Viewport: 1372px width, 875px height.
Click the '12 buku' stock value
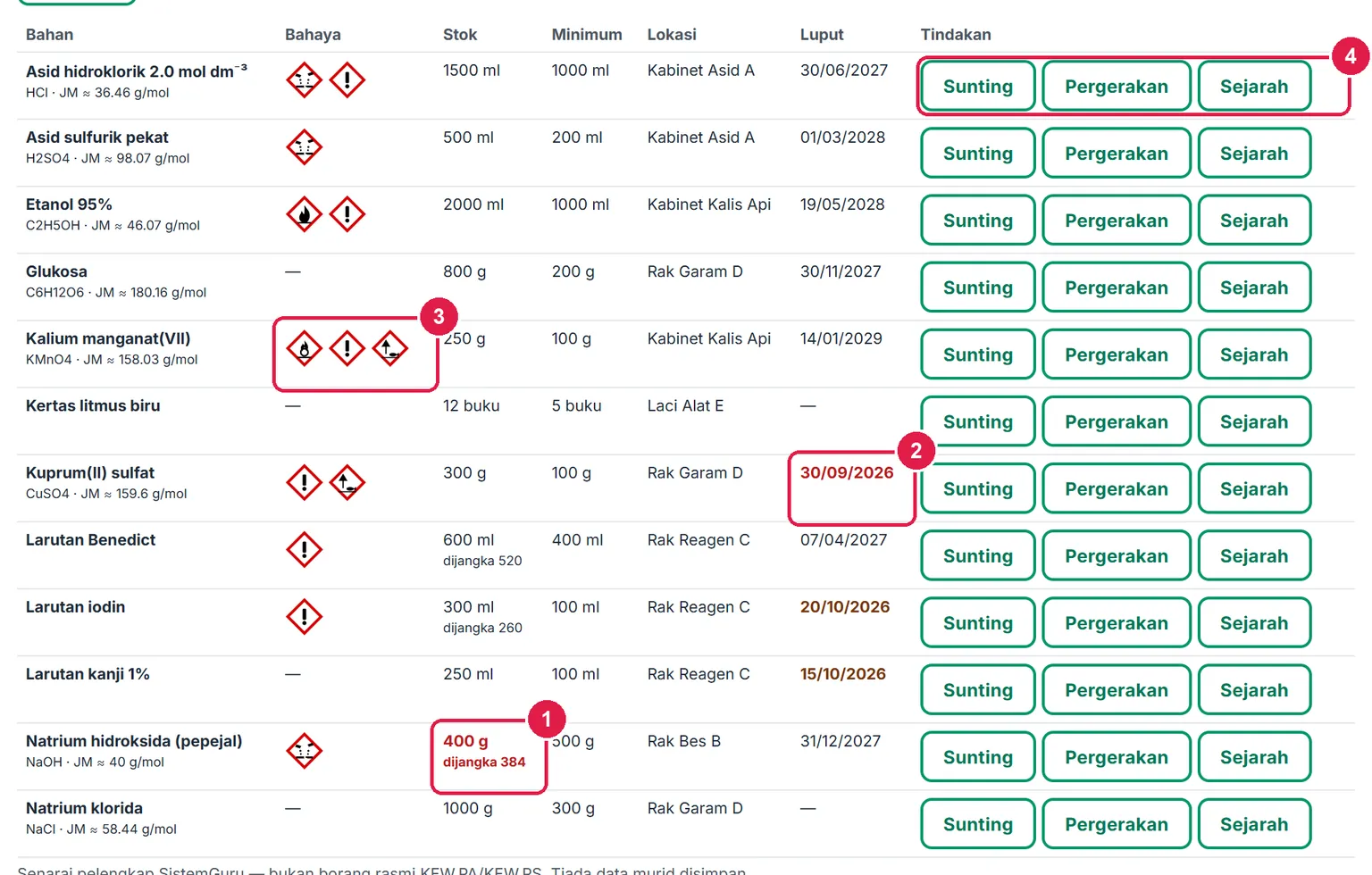tap(472, 405)
